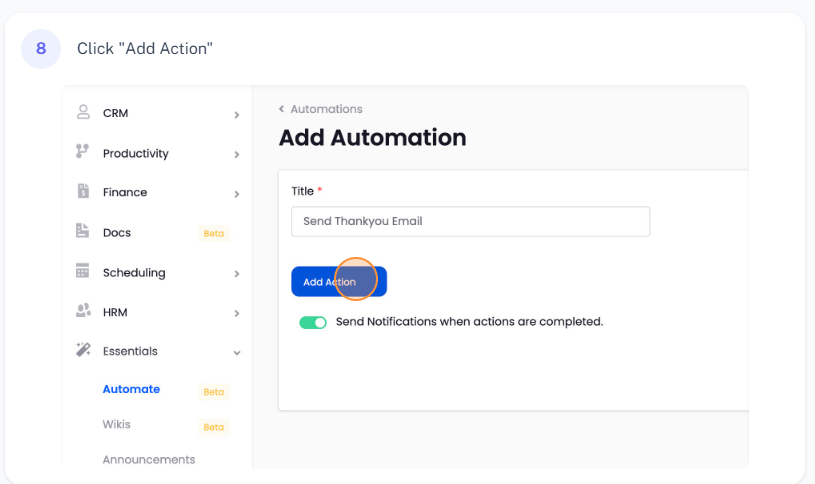Open Announcements in the sidebar

click(x=148, y=460)
